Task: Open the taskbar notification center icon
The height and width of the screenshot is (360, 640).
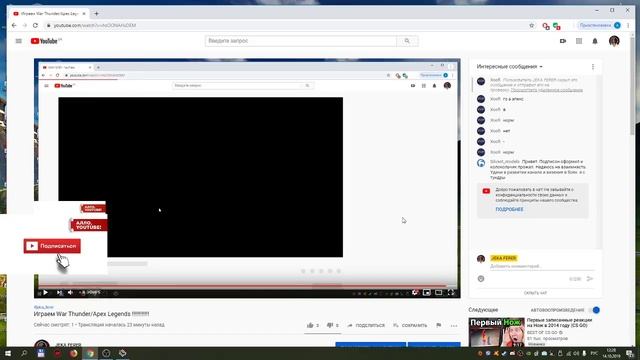Action: pos(630,353)
